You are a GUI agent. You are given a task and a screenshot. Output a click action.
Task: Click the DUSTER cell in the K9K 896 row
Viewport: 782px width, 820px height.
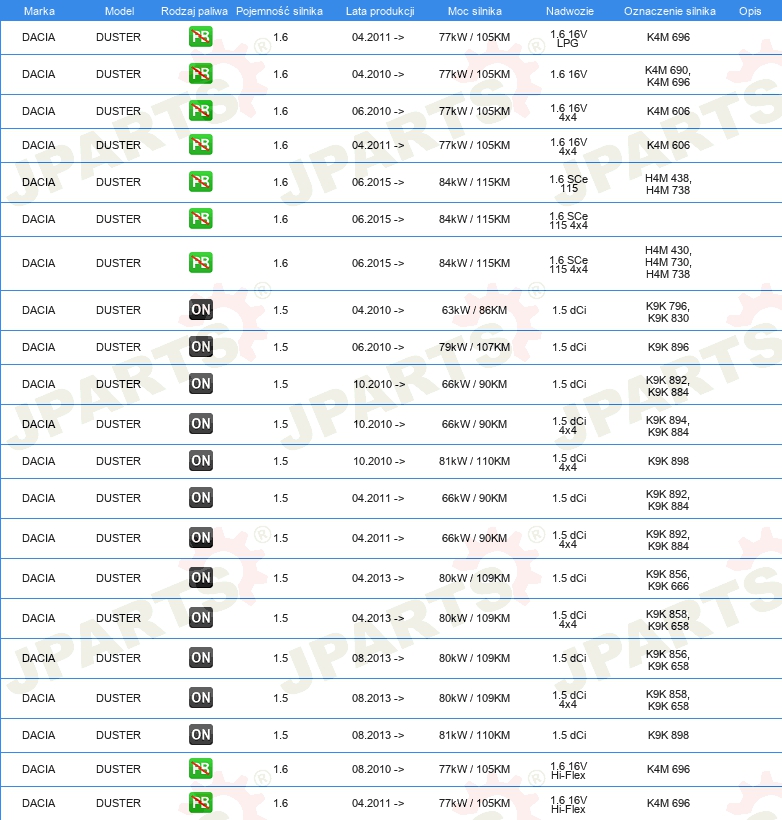click(118, 347)
